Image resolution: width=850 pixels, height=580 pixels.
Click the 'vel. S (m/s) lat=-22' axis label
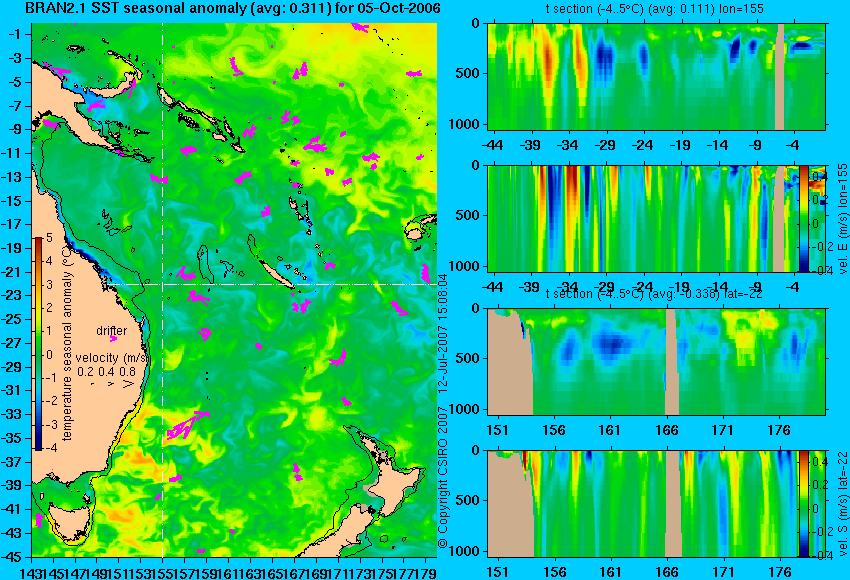click(x=842, y=504)
